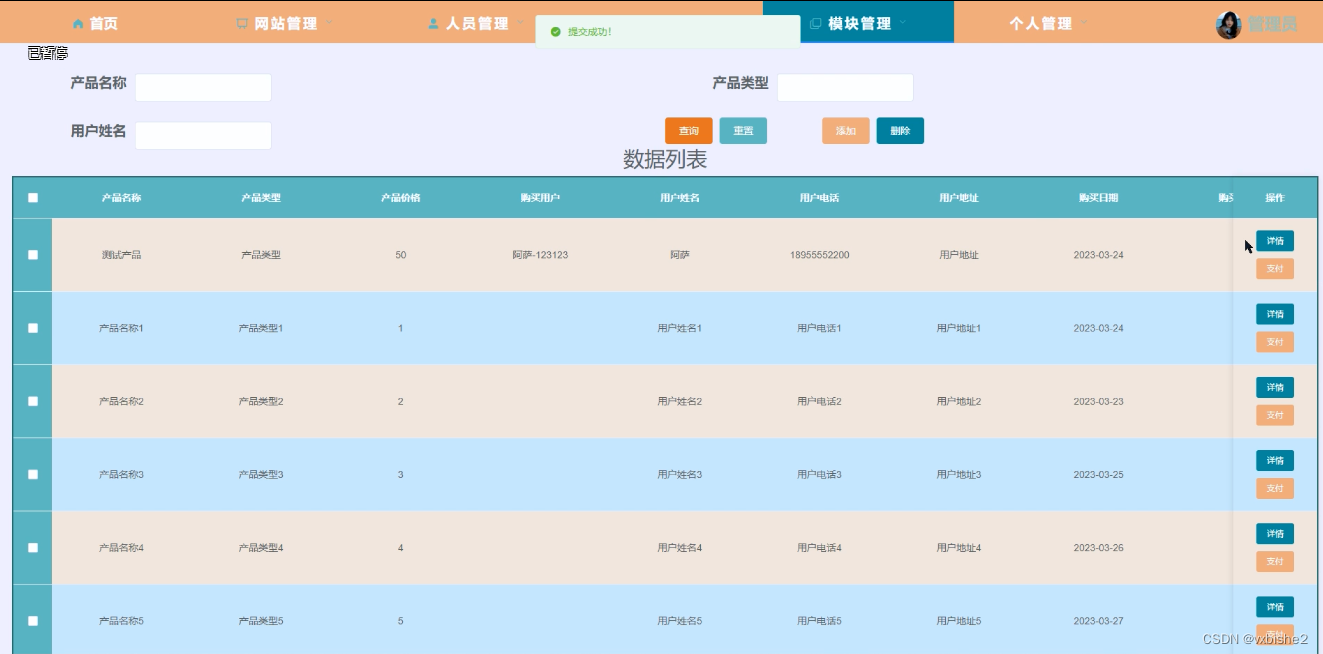Expand the 个人管理 dropdown arrow
This screenshot has width=1323, height=654.
coord(1084,23)
